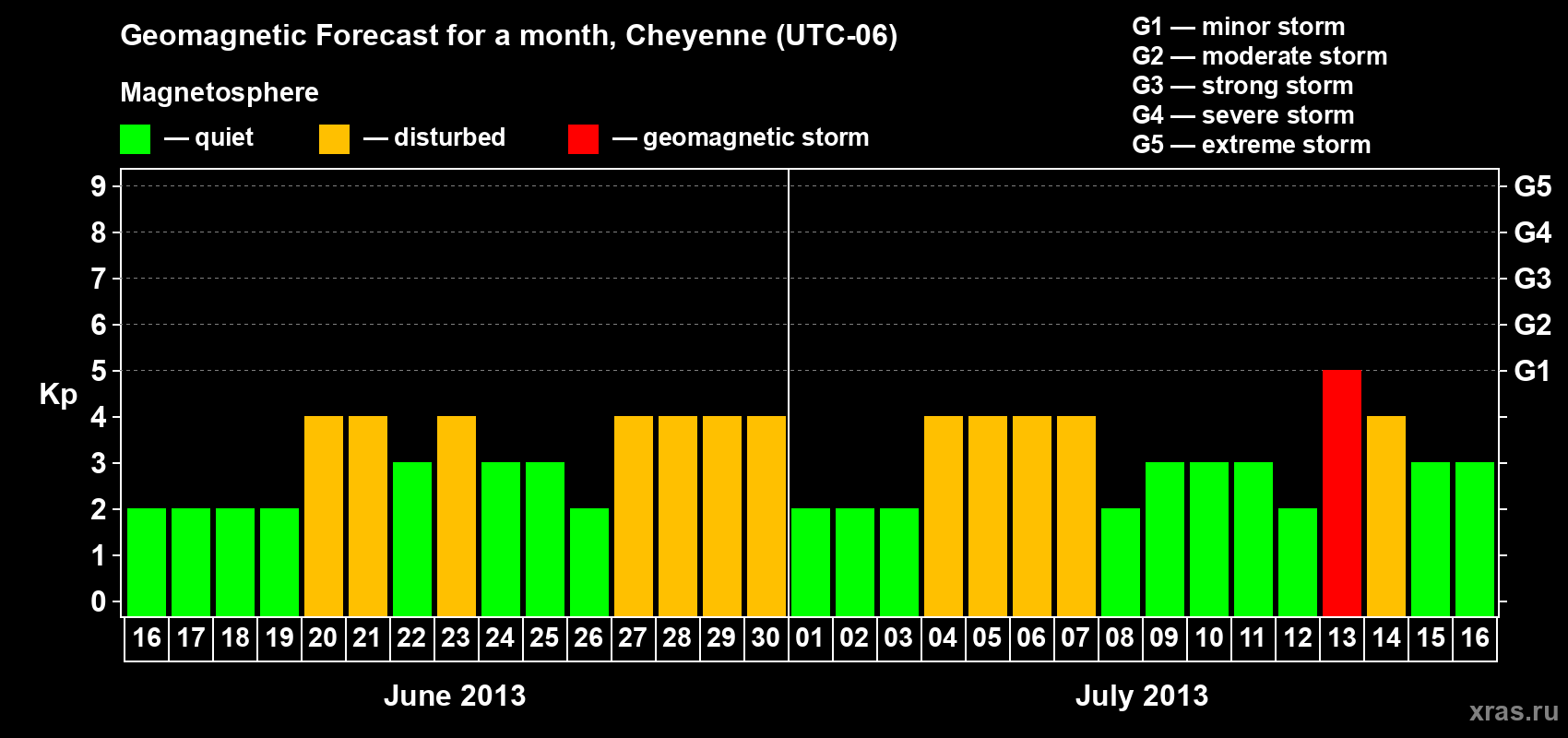
Task: Select the orange bar for July 05
Action: [x=988, y=516]
